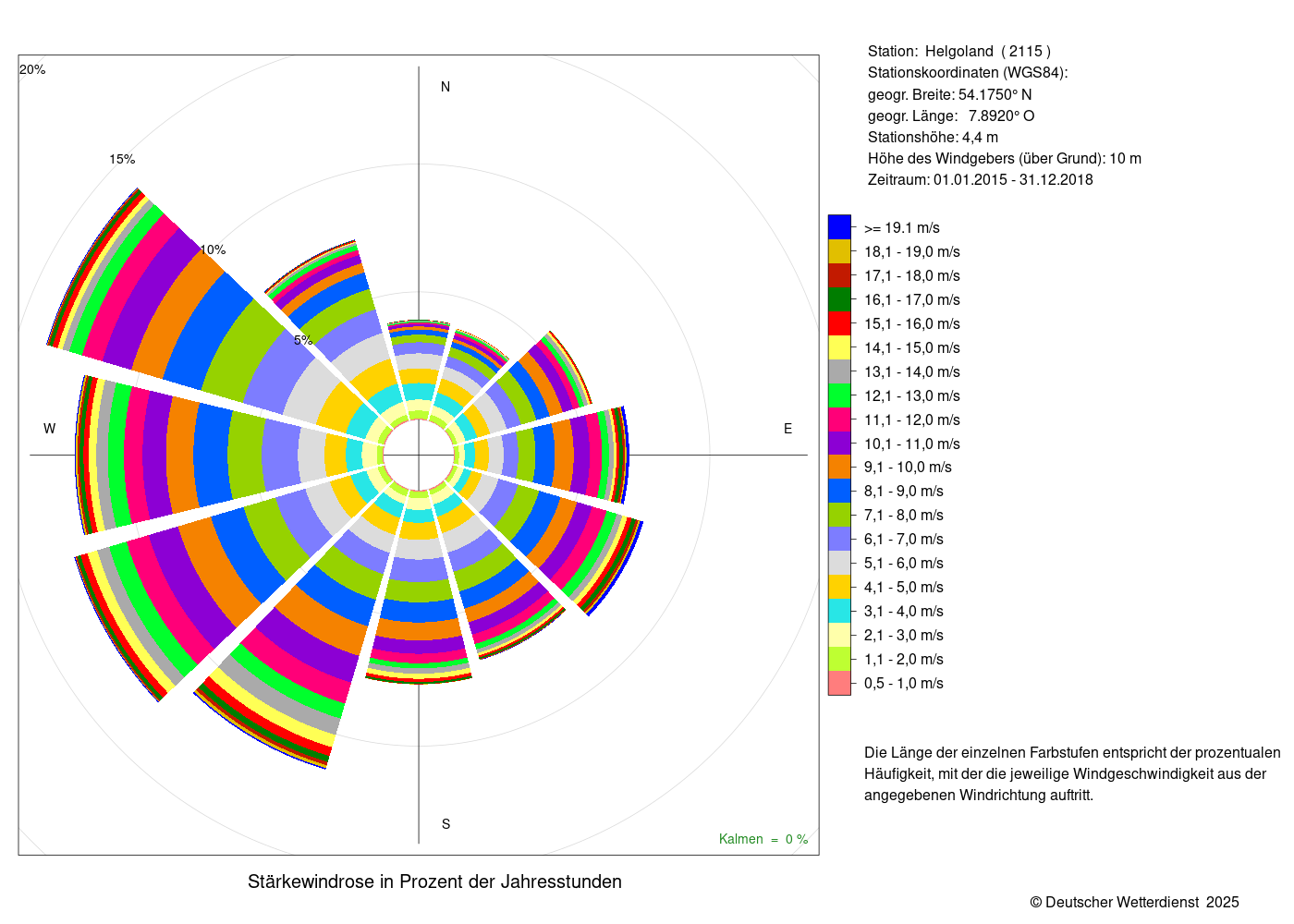Click the lime 1,1 - 2,0 m/s swatch
Viewport: 1294px width, 924px height.
[839, 659]
